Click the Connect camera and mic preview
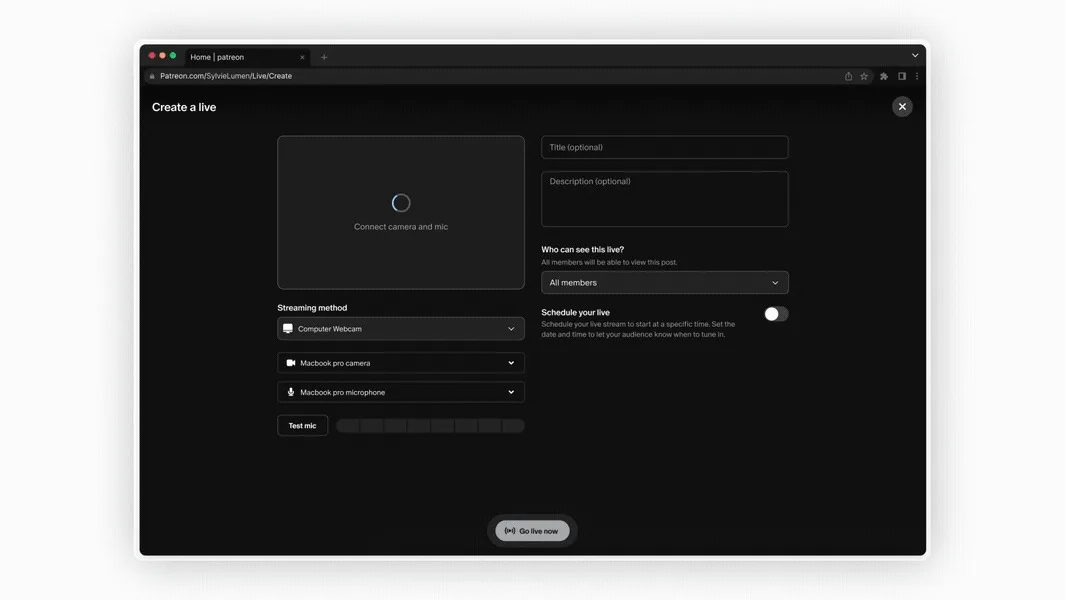The image size is (1066, 600). 400,213
